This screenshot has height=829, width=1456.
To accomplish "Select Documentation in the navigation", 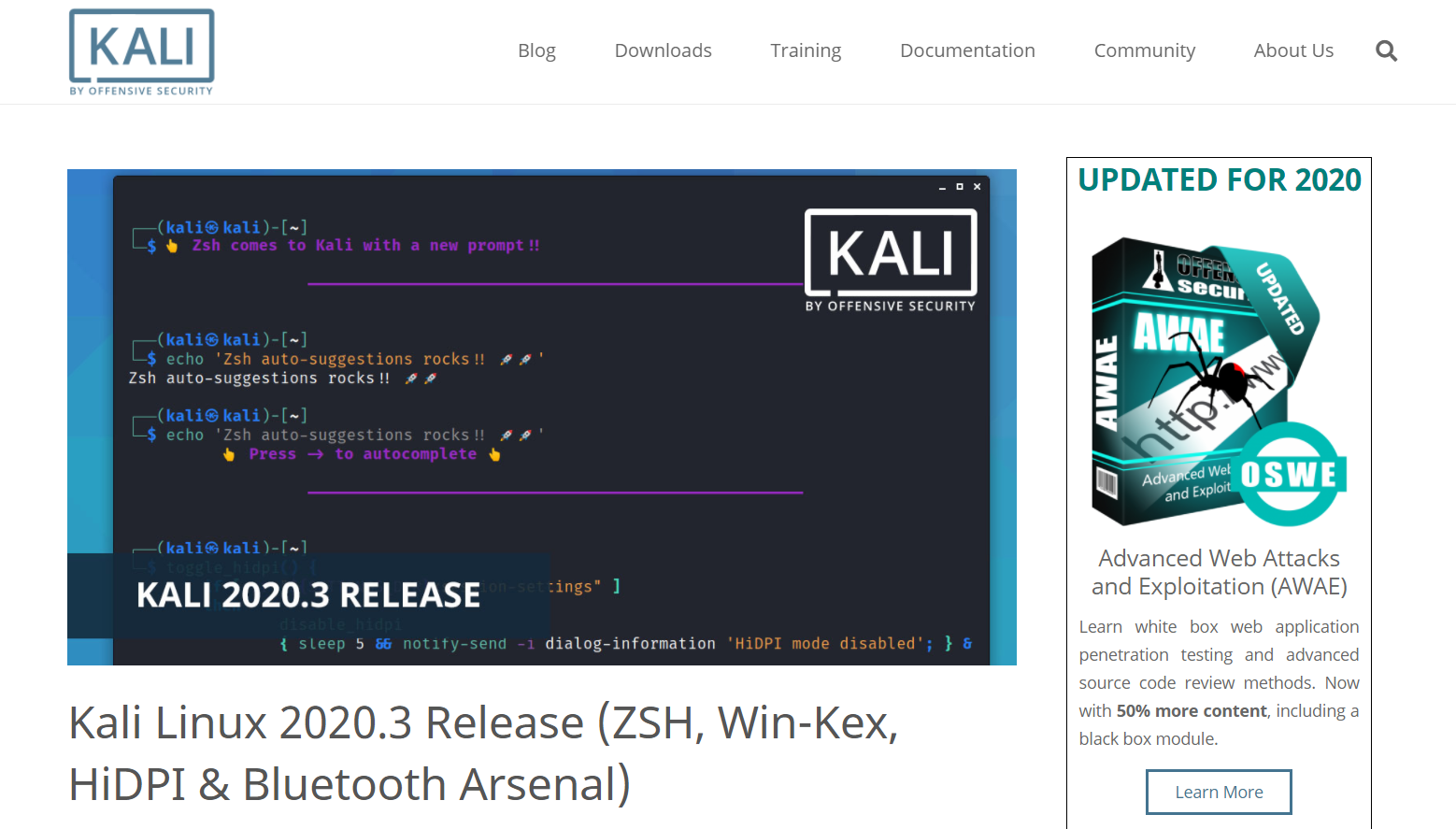I will (967, 50).
